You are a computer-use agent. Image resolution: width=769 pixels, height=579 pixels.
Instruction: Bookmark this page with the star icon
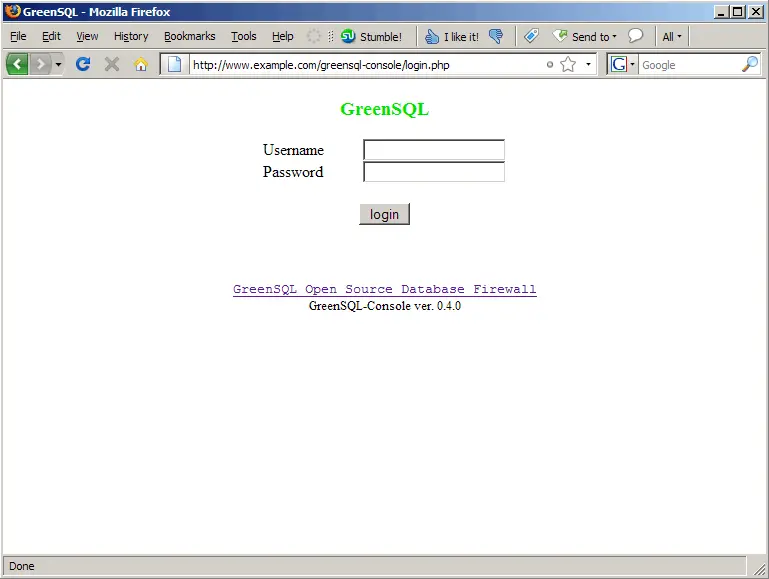pyautogui.click(x=568, y=64)
